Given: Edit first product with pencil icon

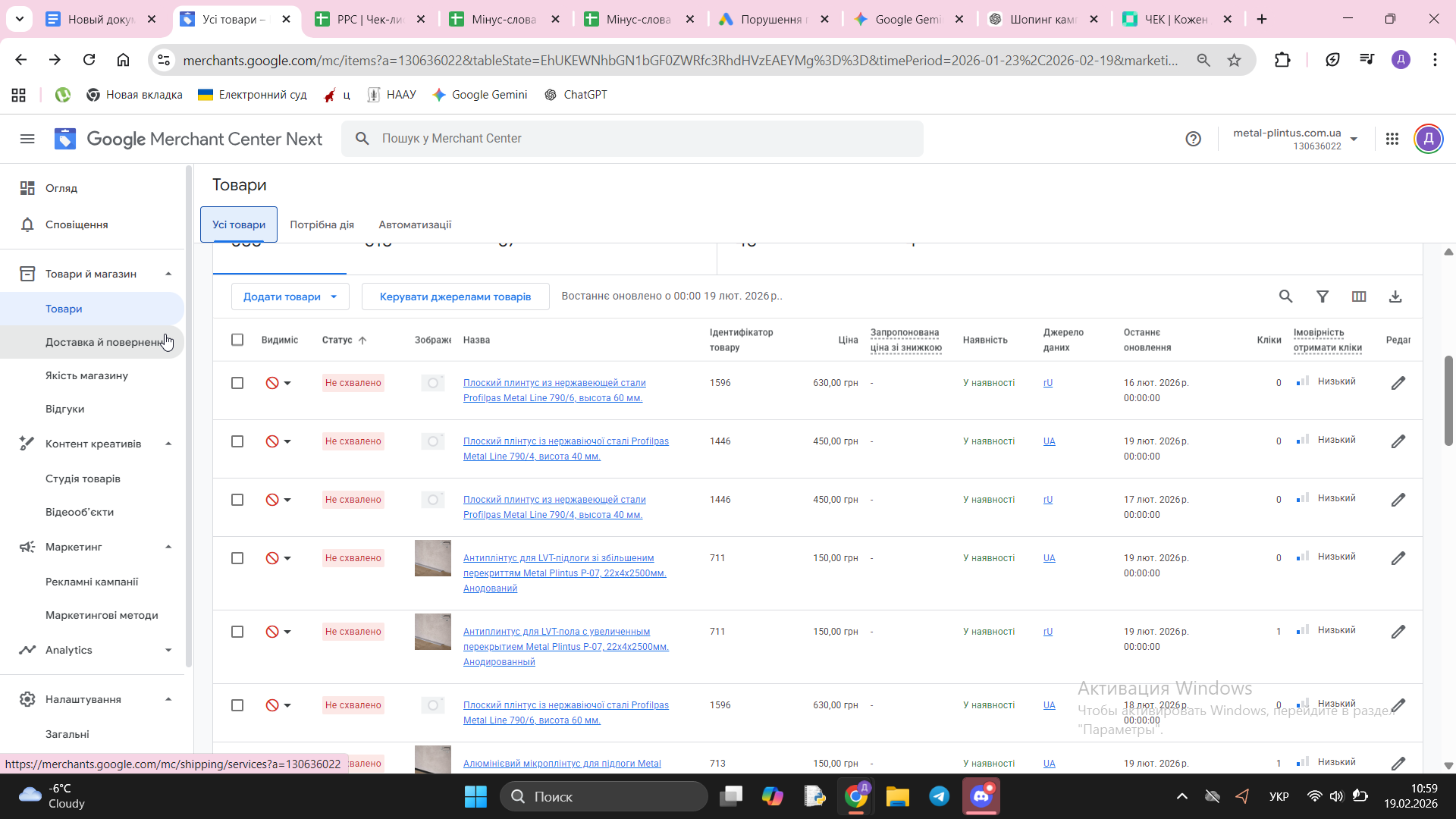Looking at the screenshot, I should click(x=1398, y=384).
